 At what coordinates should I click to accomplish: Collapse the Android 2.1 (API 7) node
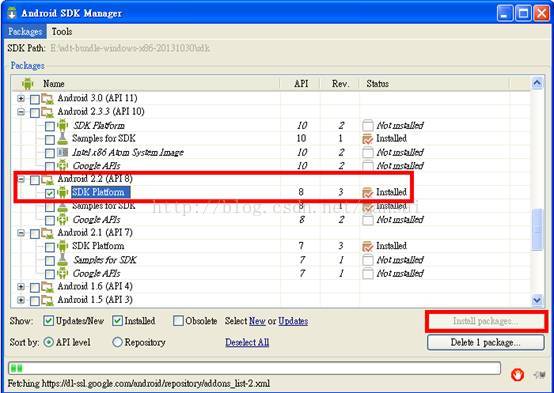(x=21, y=233)
